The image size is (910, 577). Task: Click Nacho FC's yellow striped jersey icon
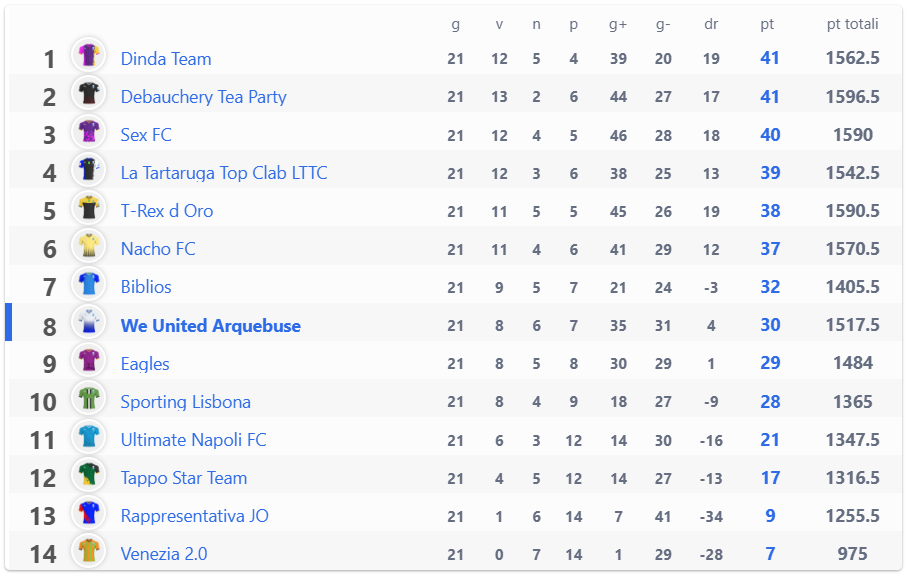[x=89, y=246]
